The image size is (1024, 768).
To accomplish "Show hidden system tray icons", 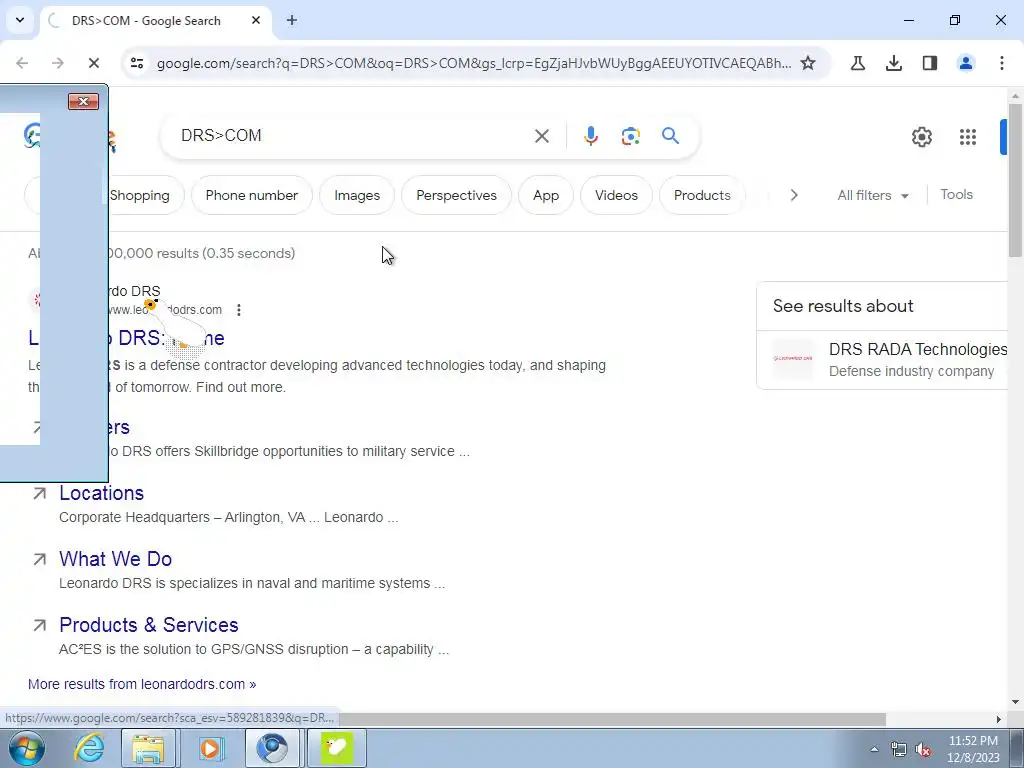I will [874, 749].
